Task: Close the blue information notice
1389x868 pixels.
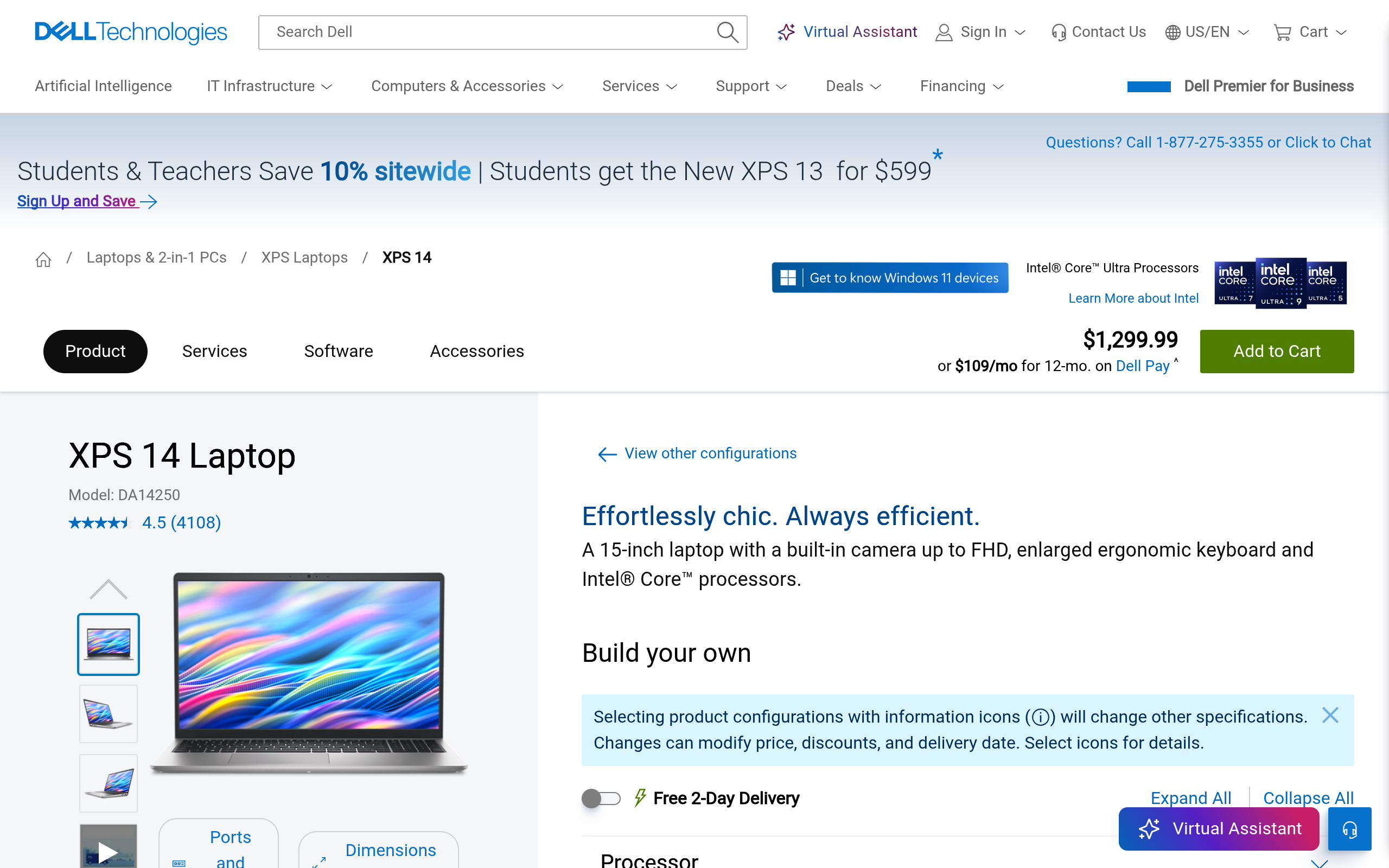Action: click(1330, 716)
